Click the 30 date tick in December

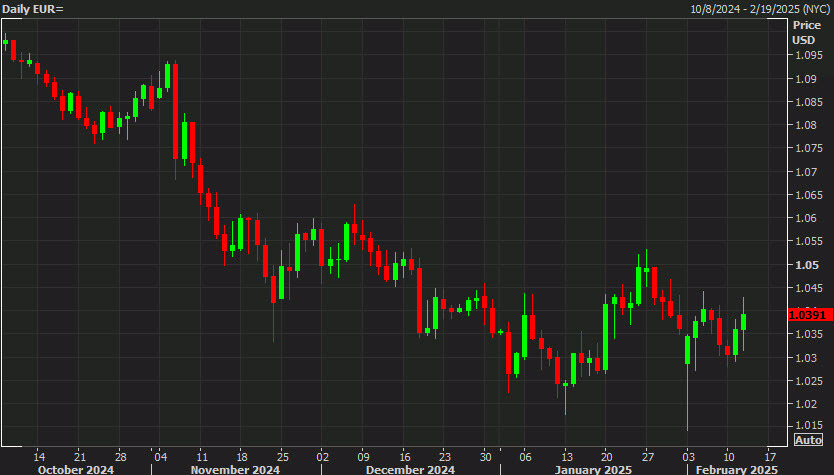[x=486, y=457]
